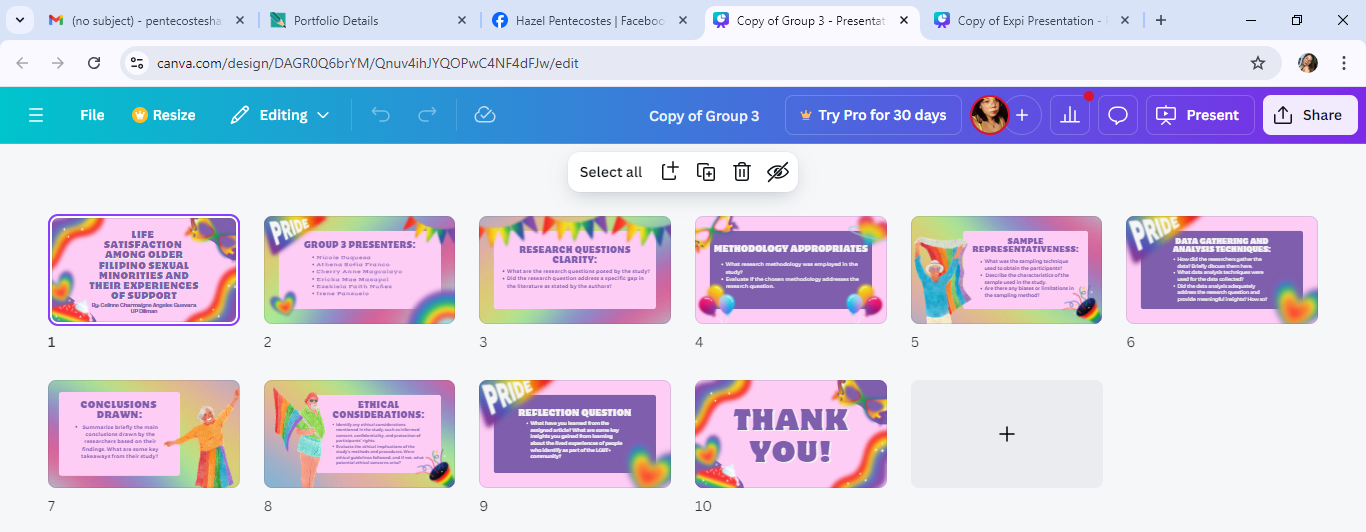Open the user profile avatar in Canva header

point(989,115)
